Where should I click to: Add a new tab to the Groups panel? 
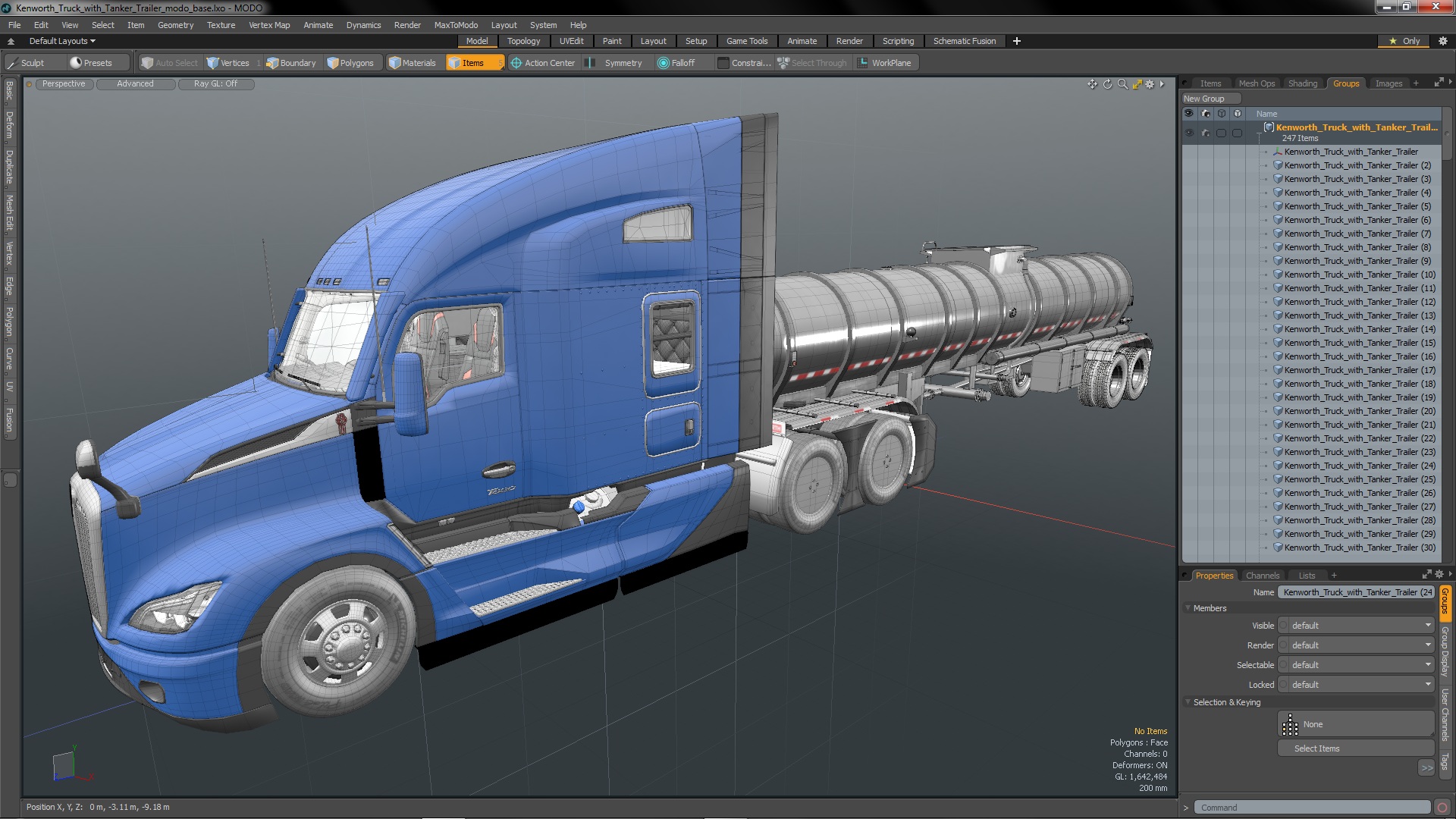pos(1416,83)
